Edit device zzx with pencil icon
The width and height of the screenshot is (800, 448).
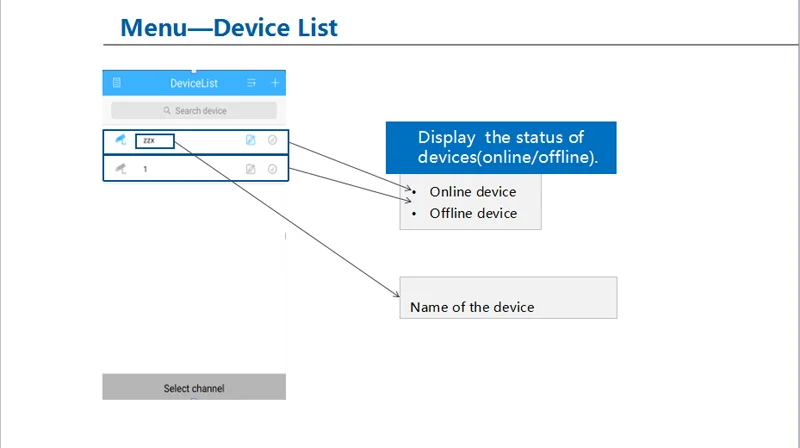click(251, 140)
